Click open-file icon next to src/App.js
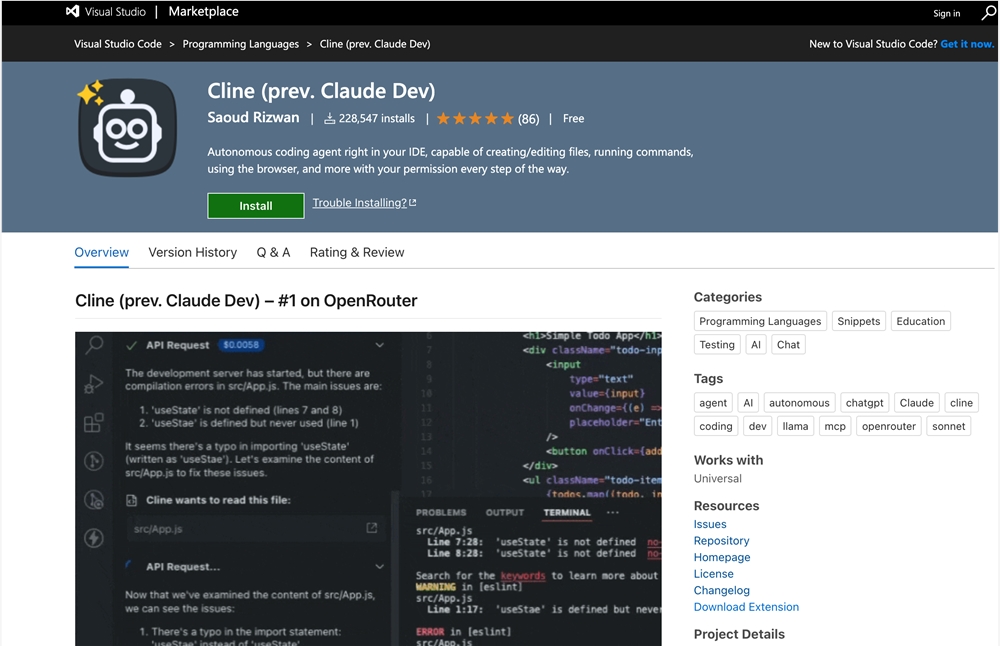The image size is (1000, 646). pyautogui.click(x=372, y=528)
